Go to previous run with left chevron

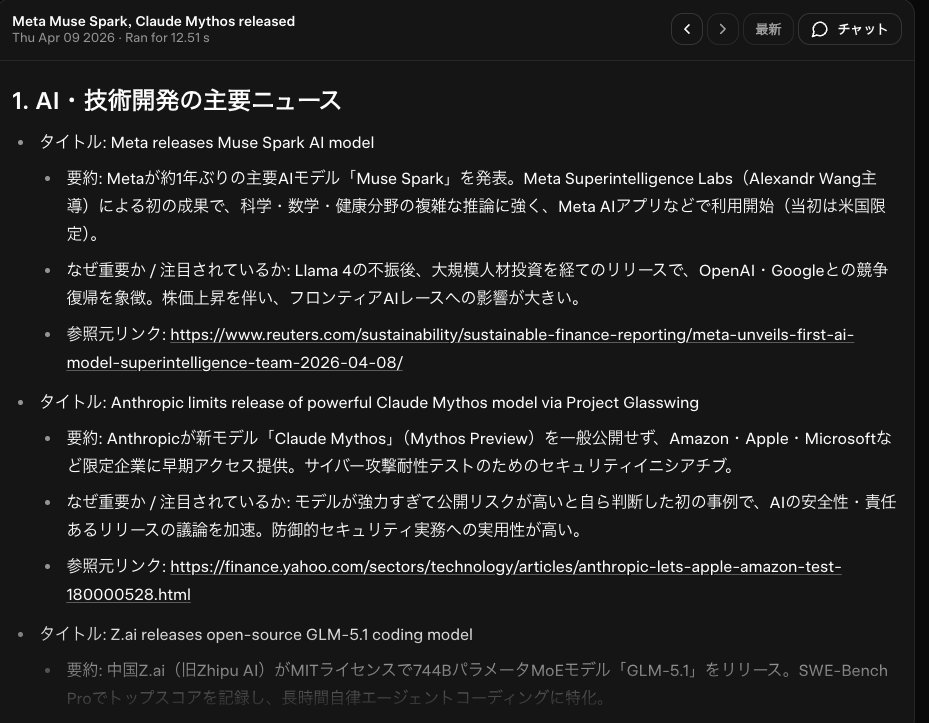pyautogui.click(x=687, y=29)
